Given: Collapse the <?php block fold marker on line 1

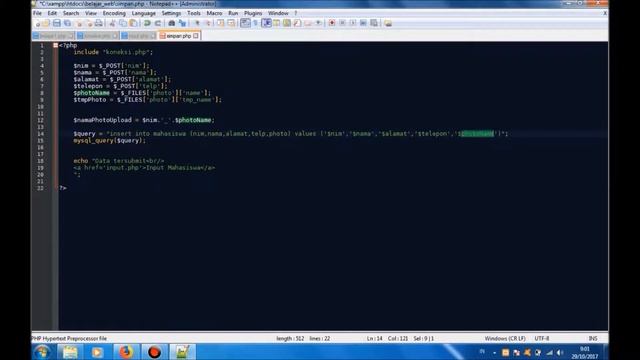Looking at the screenshot, I should tap(56, 45).
